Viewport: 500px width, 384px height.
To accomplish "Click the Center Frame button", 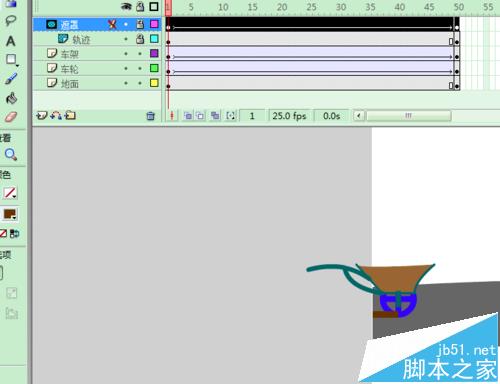I will click(x=172, y=116).
